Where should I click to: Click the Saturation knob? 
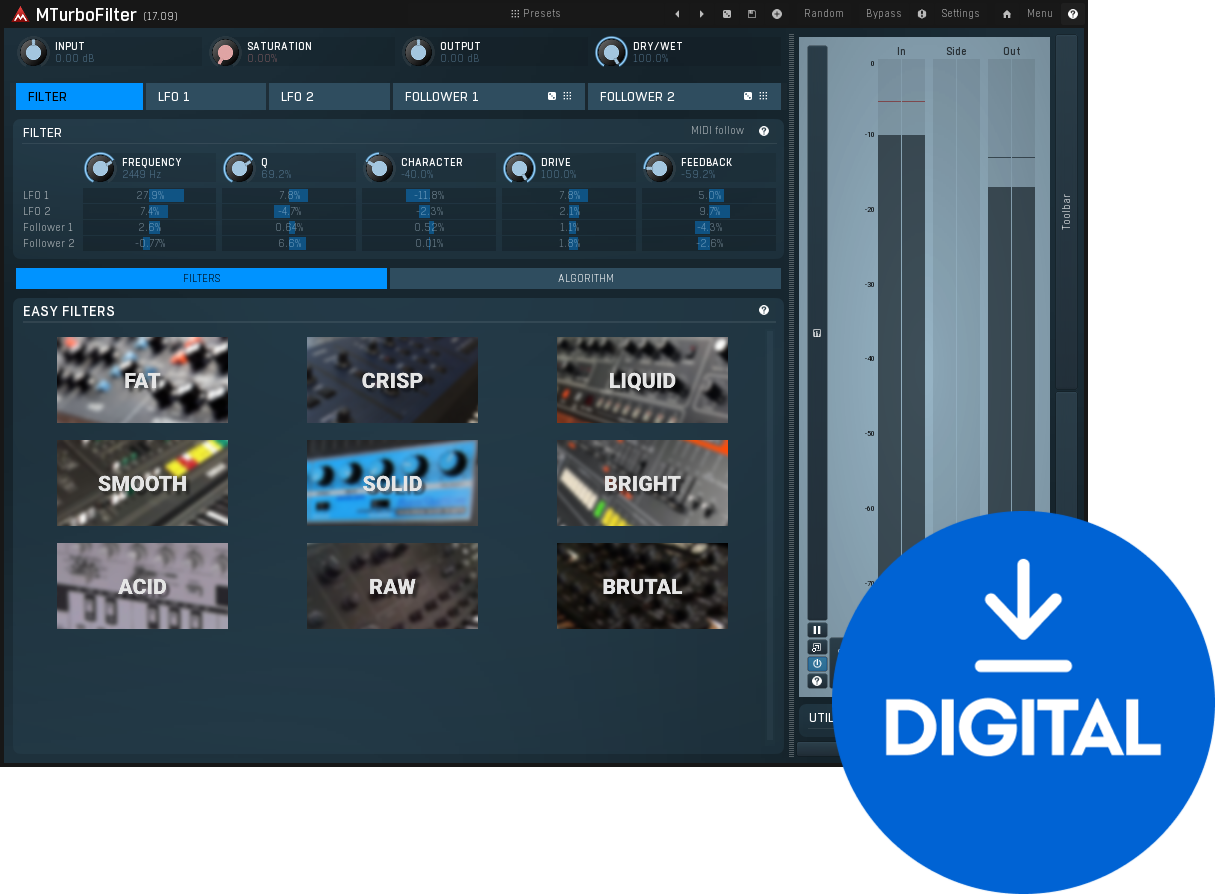(x=226, y=52)
